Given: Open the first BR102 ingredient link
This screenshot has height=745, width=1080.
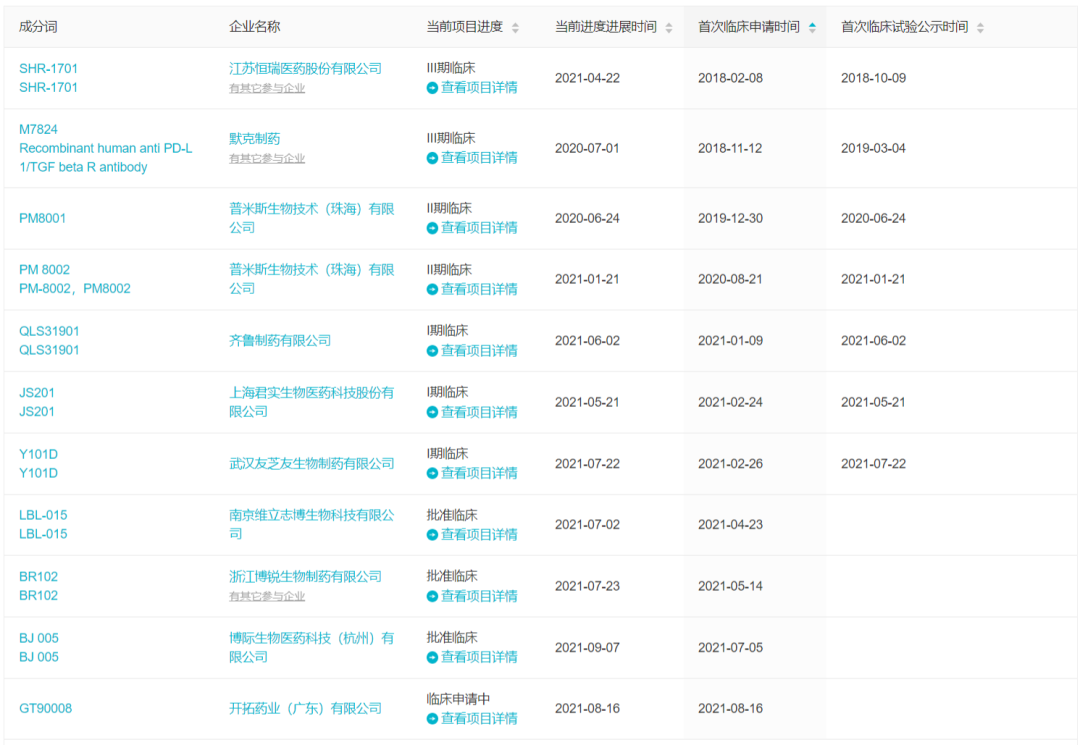Looking at the screenshot, I should click(x=38, y=576).
